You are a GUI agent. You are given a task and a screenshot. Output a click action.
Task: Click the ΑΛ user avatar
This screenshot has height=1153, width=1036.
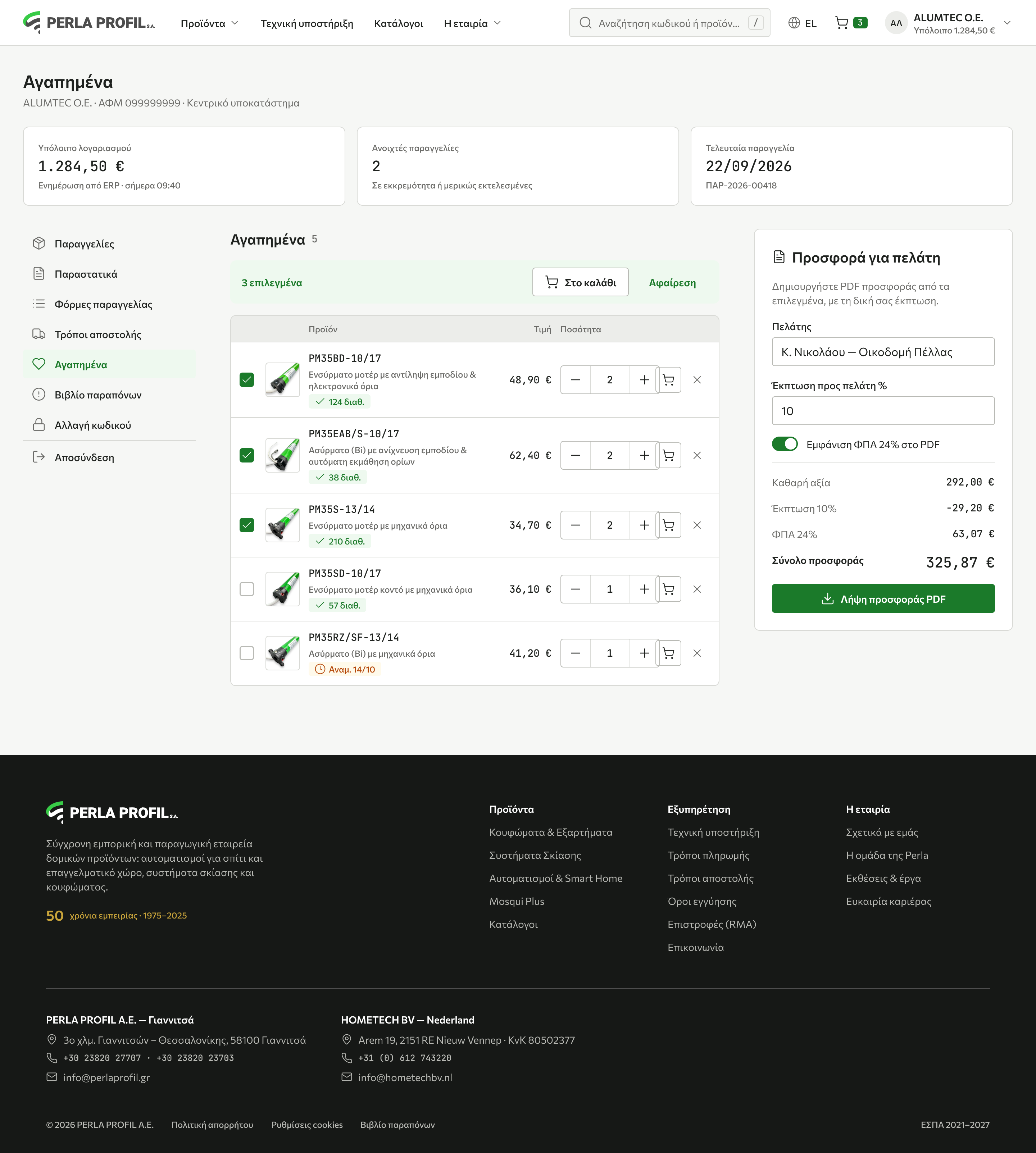click(896, 23)
